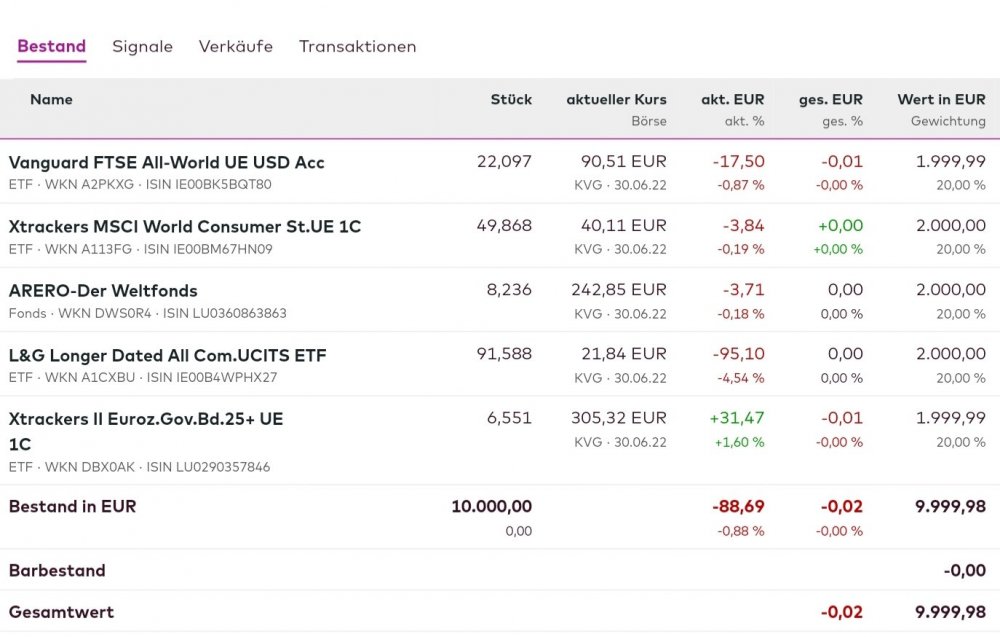Viewport: 1000px width, 637px height.
Task: Click the ges. EUR column header
Action: point(830,99)
